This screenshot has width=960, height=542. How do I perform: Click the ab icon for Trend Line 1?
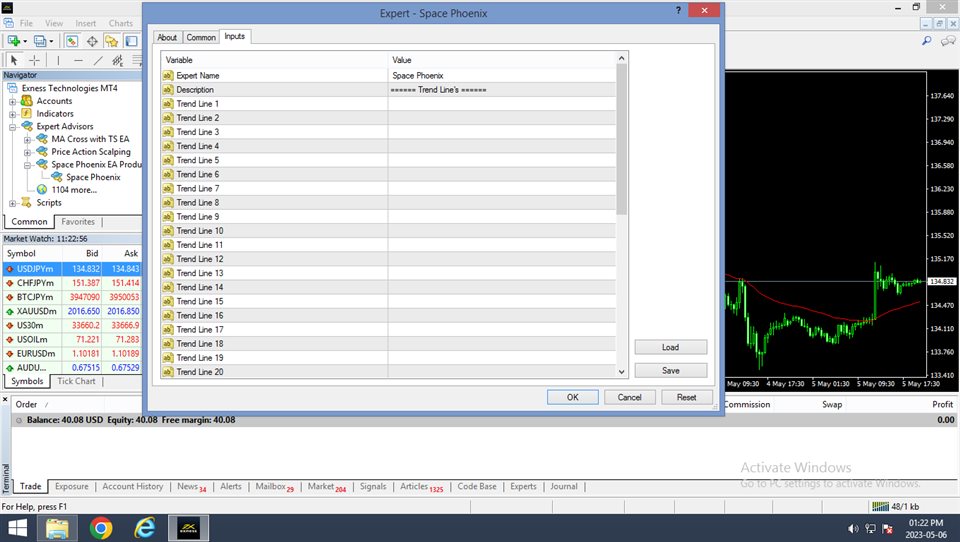point(168,104)
